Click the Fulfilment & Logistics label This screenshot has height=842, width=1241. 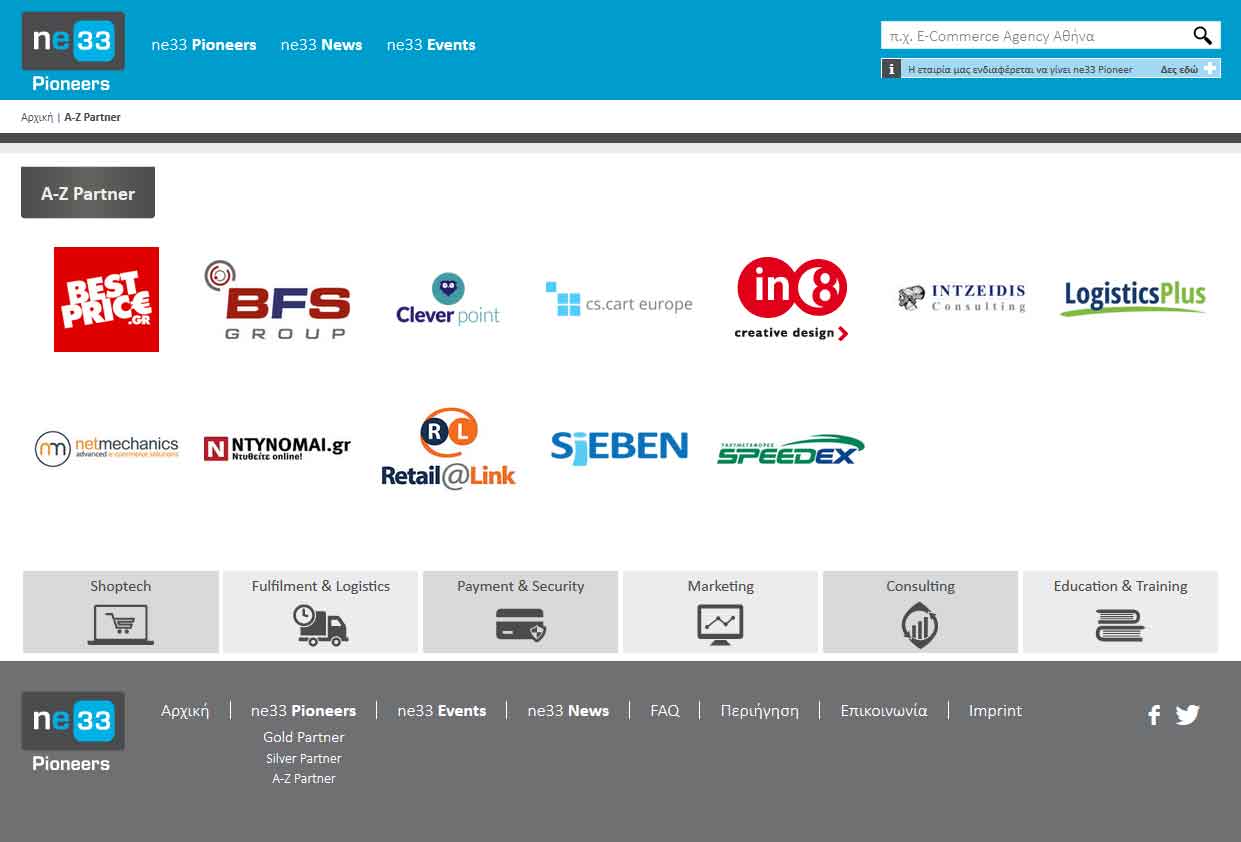point(321,586)
